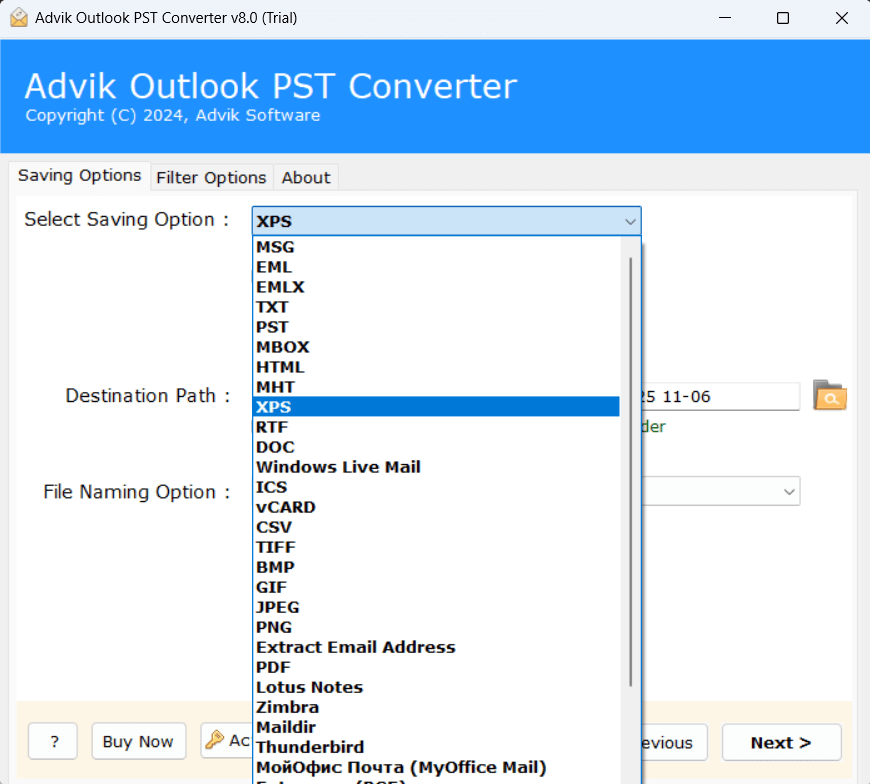Click the key icon on the Activate button
The height and width of the screenshot is (784, 870).
point(214,740)
